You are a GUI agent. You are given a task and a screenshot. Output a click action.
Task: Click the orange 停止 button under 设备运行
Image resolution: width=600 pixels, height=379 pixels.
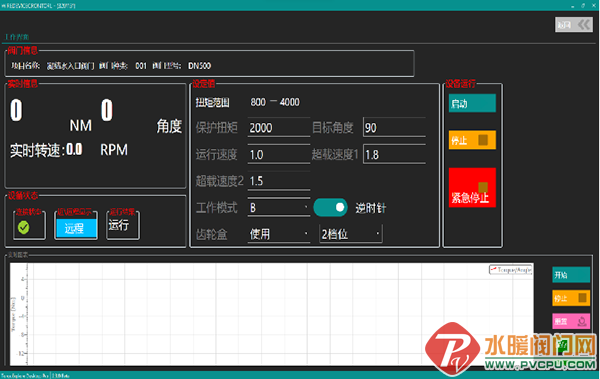coord(472,140)
